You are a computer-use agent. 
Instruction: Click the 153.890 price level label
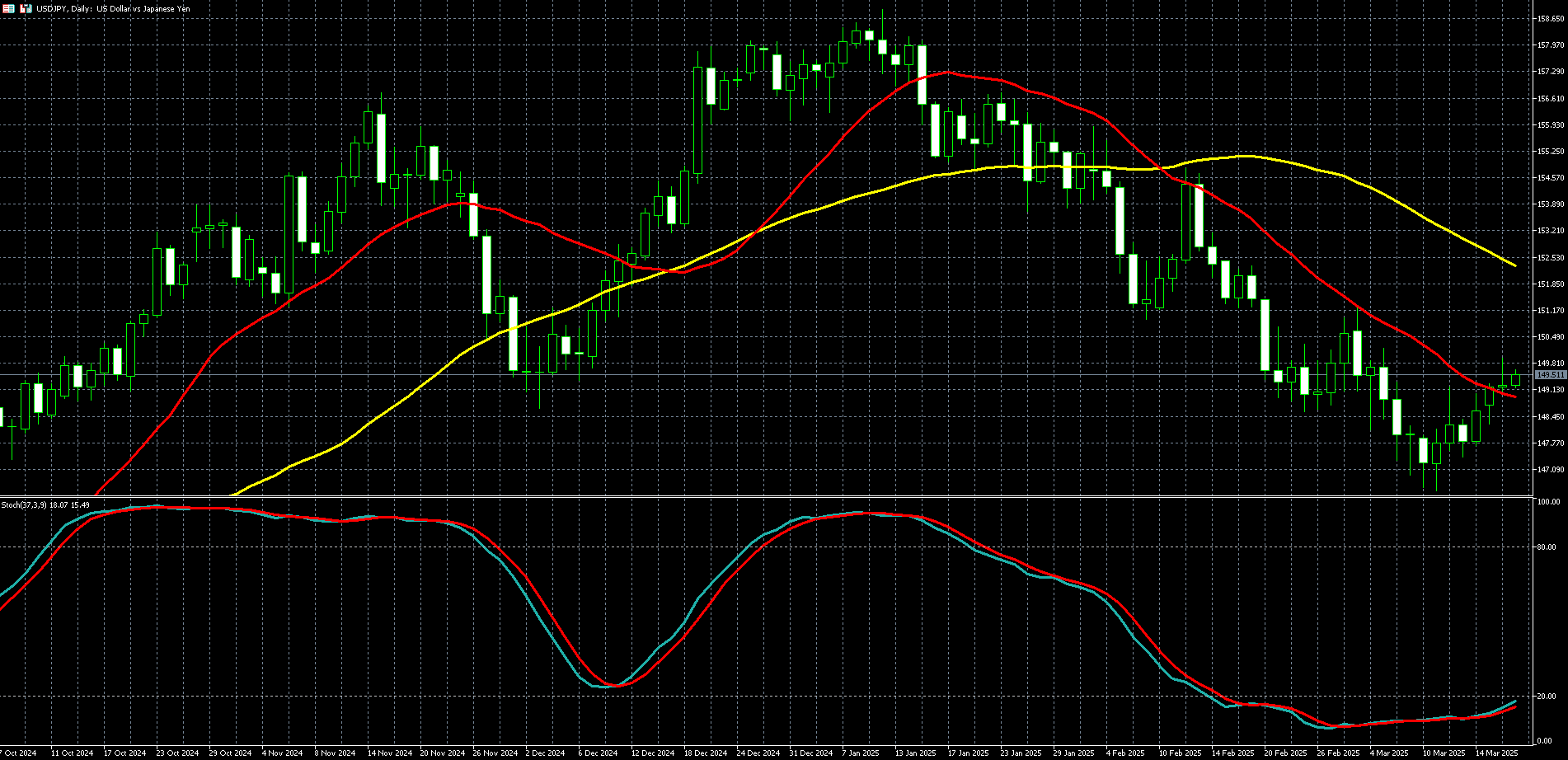pyautogui.click(x=1551, y=204)
